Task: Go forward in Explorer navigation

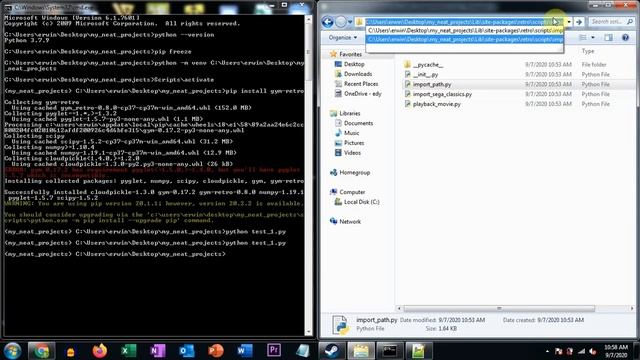Action: coord(341,22)
